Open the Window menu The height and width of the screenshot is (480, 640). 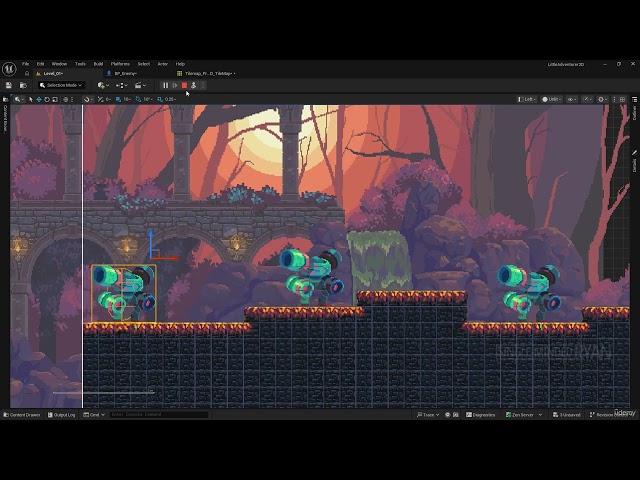point(59,64)
